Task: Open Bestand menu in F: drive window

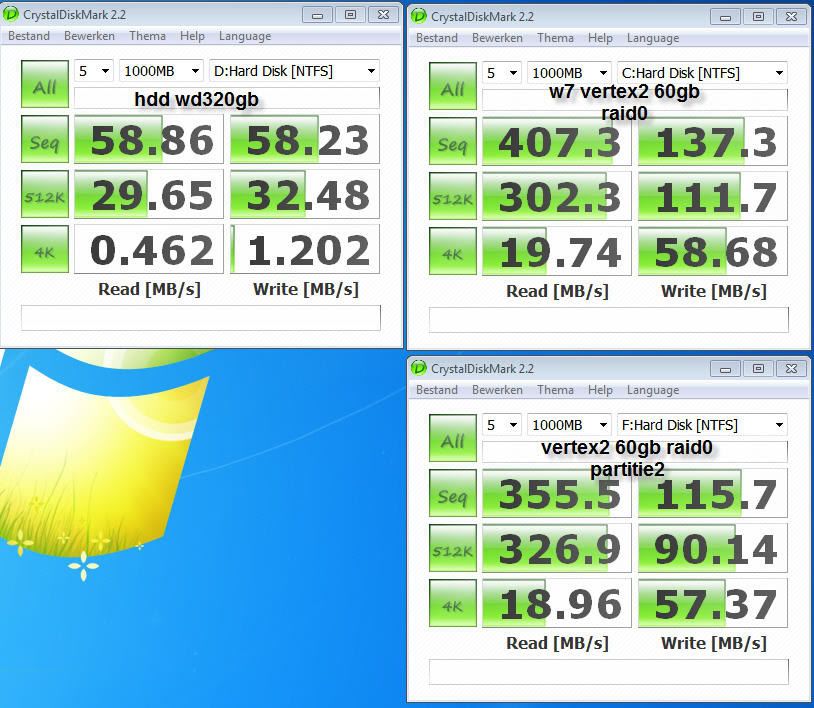Action: click(437, 390)
